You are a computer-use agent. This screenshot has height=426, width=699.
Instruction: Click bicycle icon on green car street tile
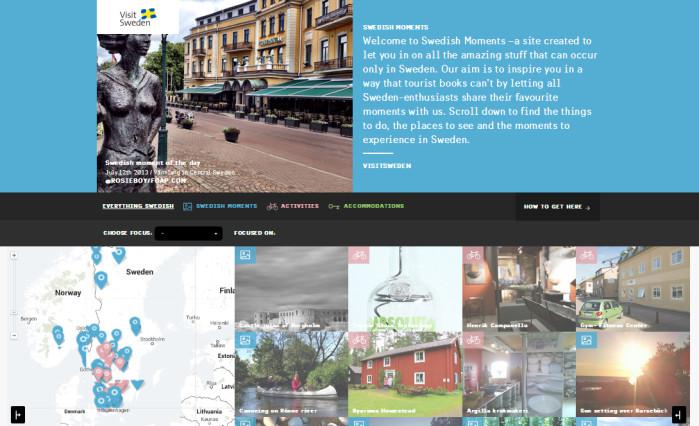pyautogui.click(x=587, y=255)
